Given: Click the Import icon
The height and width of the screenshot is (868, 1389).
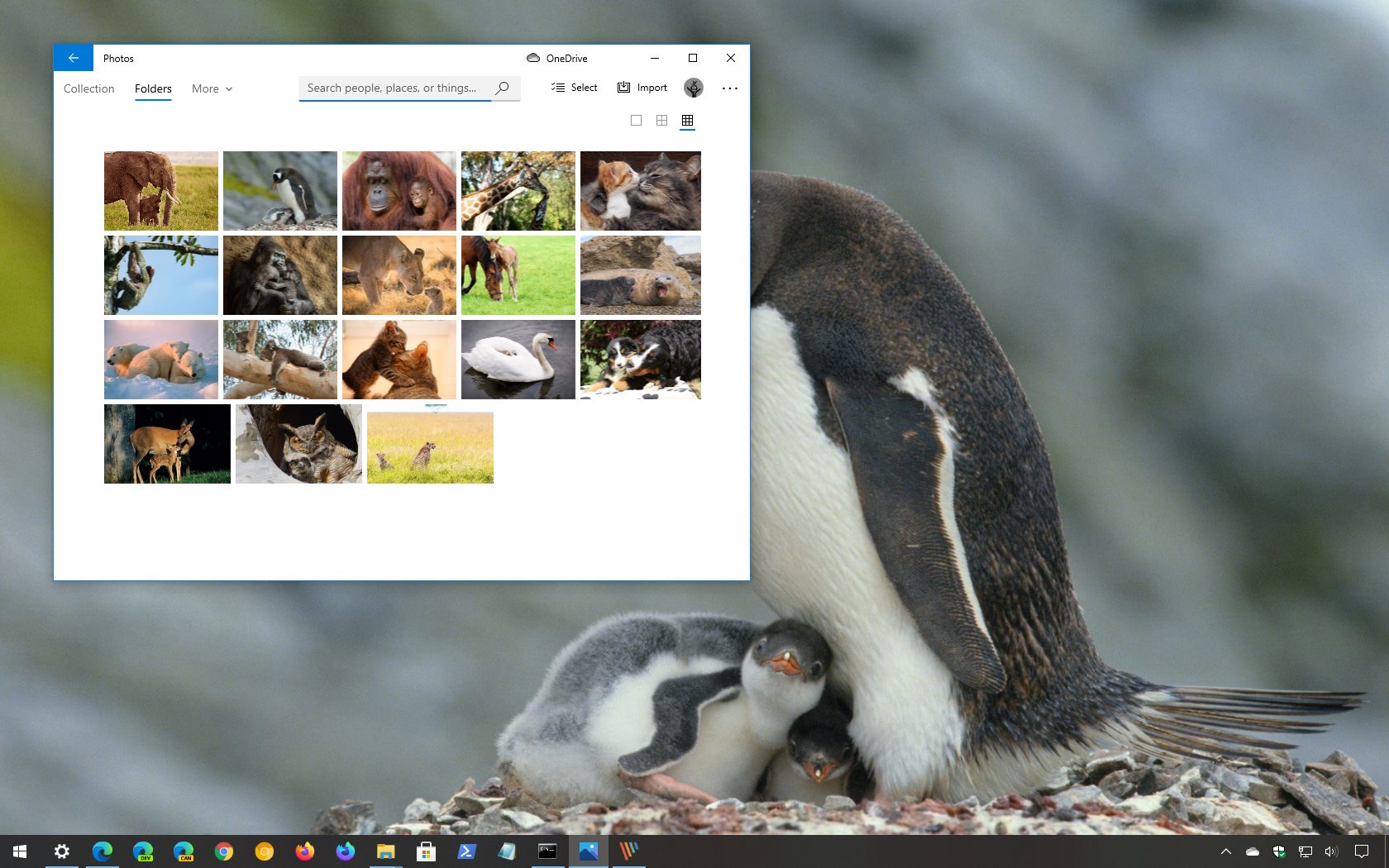Looking at the screenshot, I should pyautogui.click(x=622, y=87).
